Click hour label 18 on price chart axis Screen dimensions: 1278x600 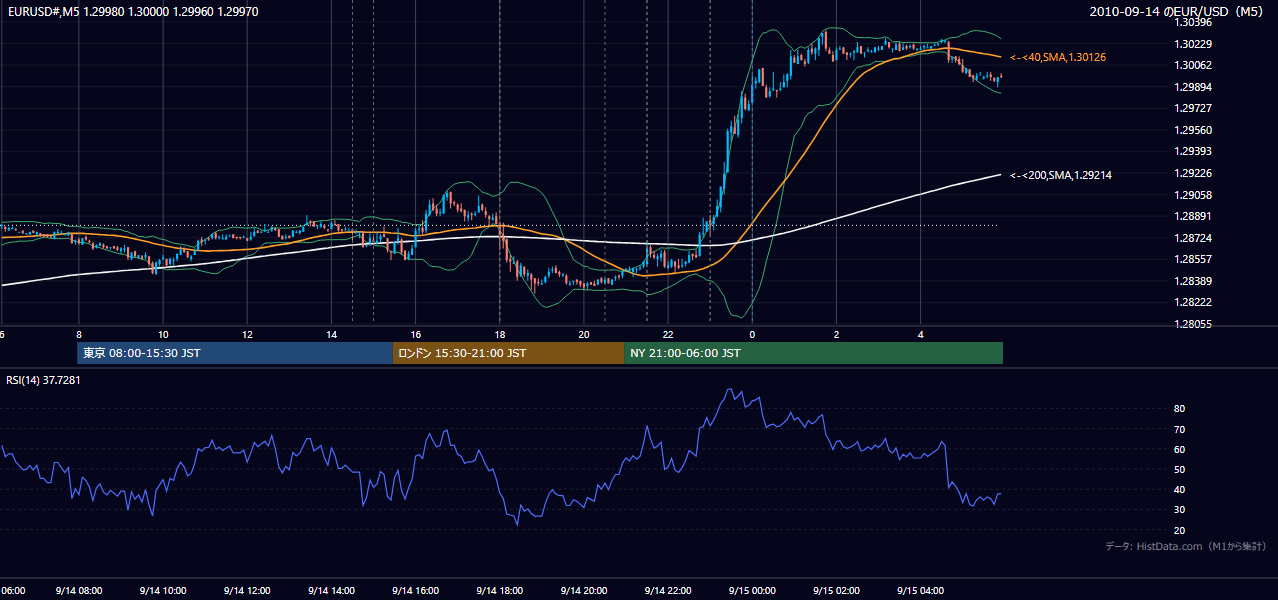[x=499, y=335]
